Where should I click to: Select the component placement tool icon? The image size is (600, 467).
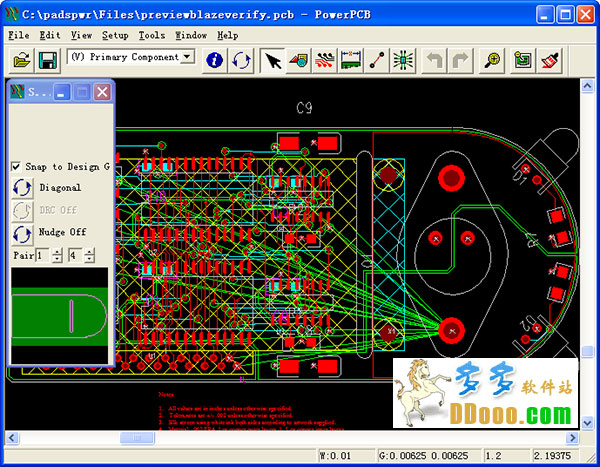pyautogui.click(x=299, y=60)
